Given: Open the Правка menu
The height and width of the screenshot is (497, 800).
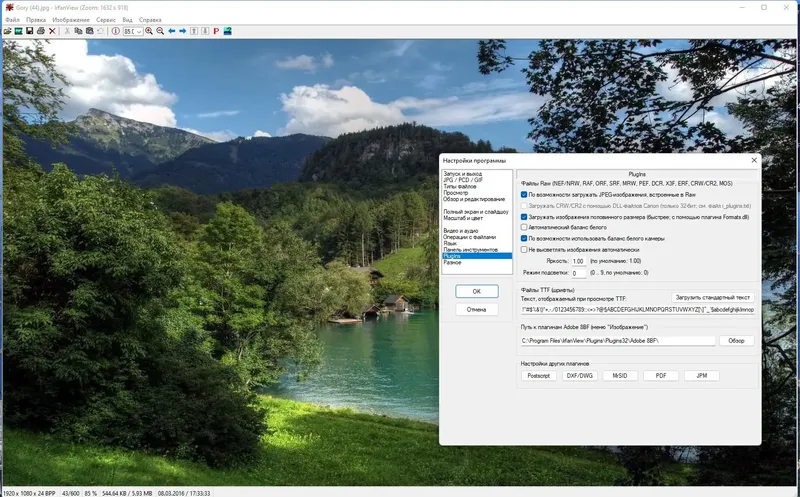Looking at the screenshot, I should coord(36,20).
